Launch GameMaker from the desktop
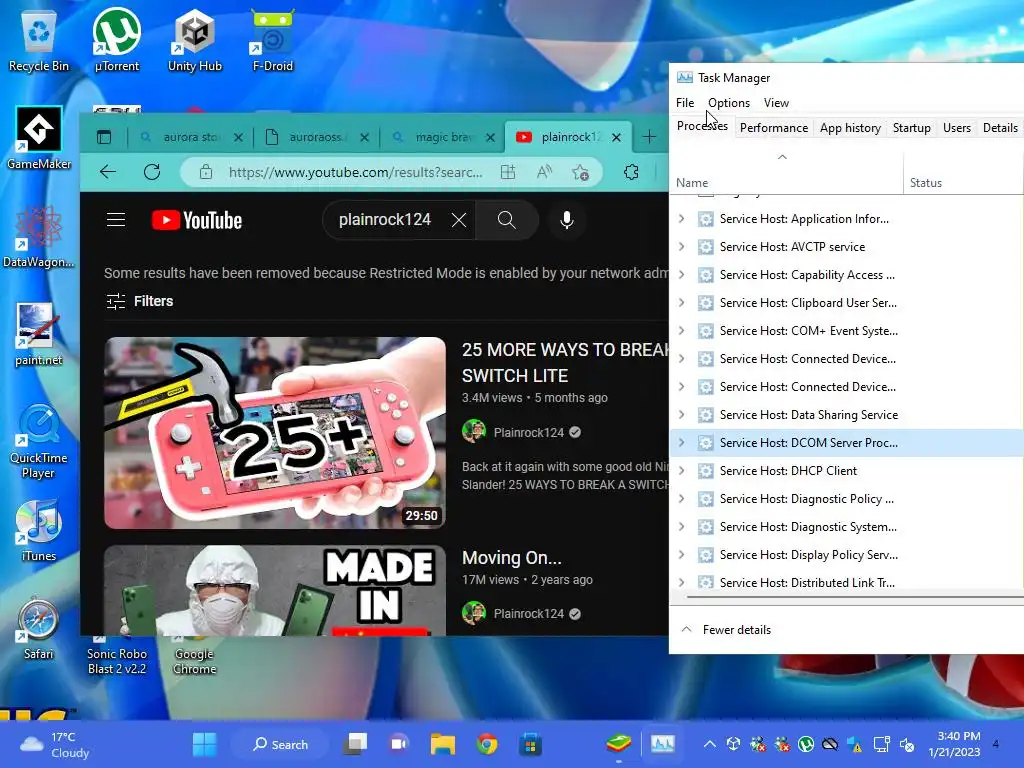Image resolution: width=1024 pixels, height=768 pixels. [x=39, y=138]
